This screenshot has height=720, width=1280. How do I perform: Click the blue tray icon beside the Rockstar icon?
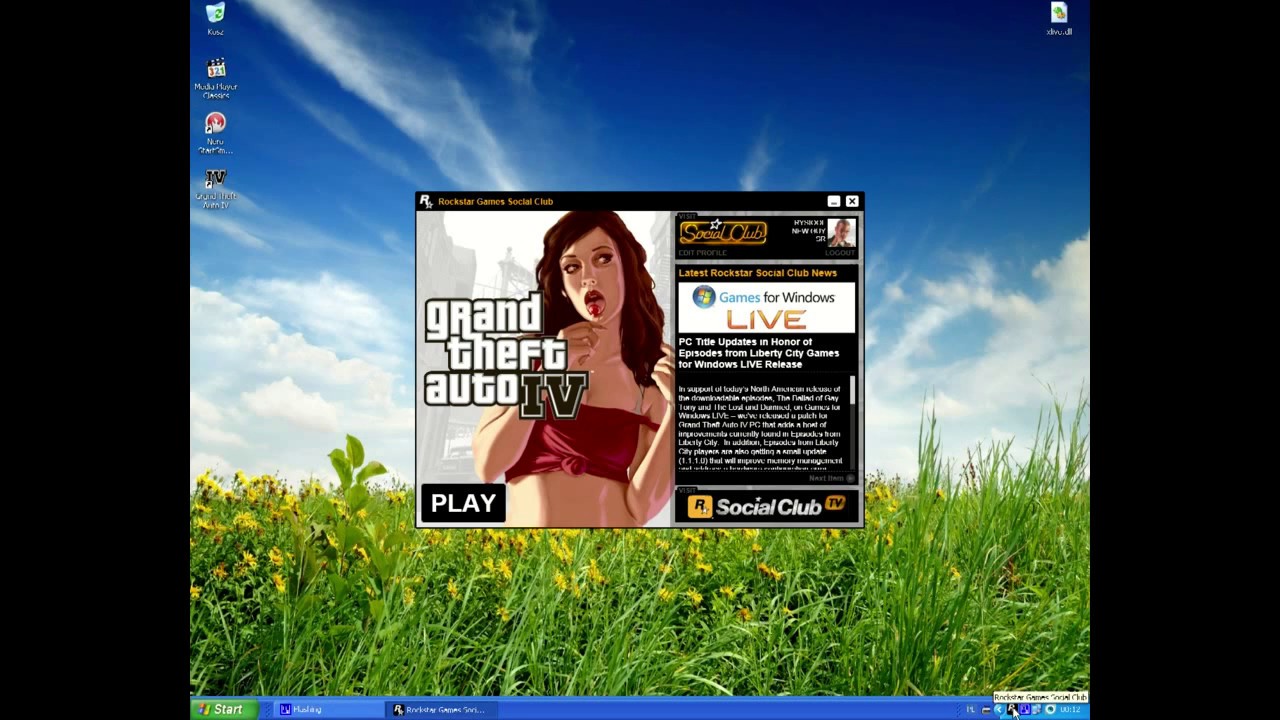[x=1025, y=709]
